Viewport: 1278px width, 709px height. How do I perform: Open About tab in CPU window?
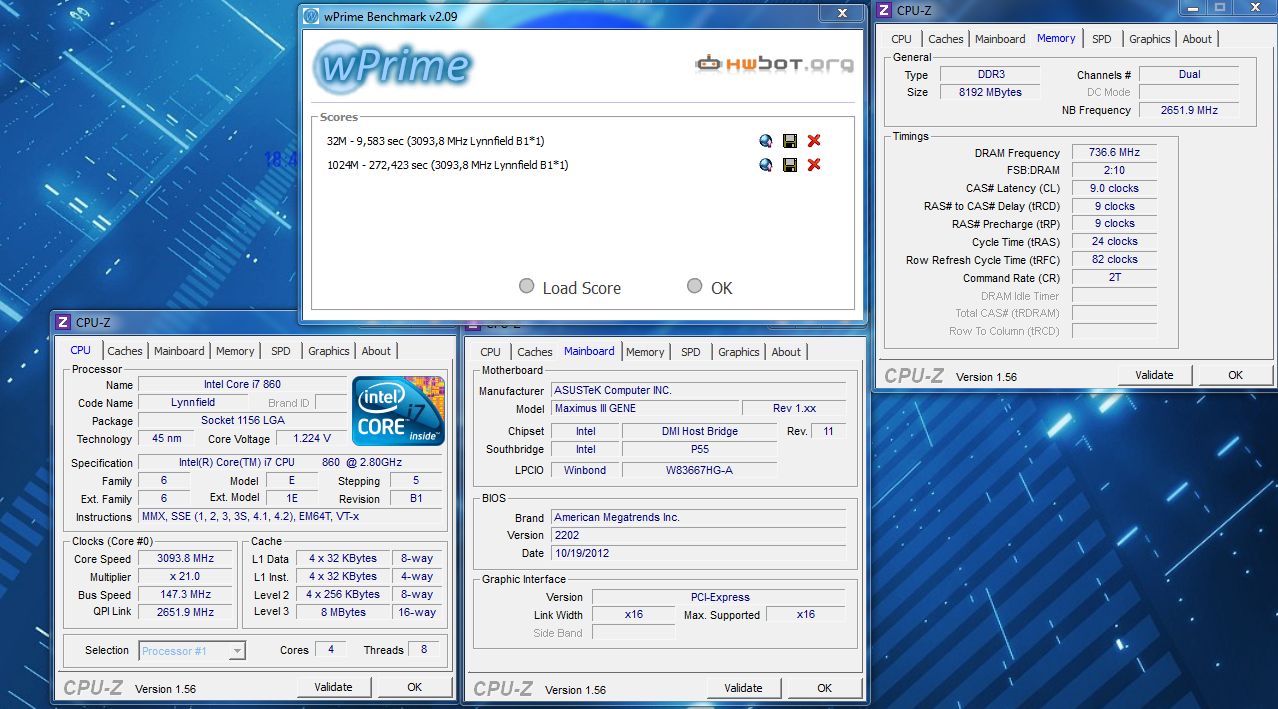[x=376, y=351]
